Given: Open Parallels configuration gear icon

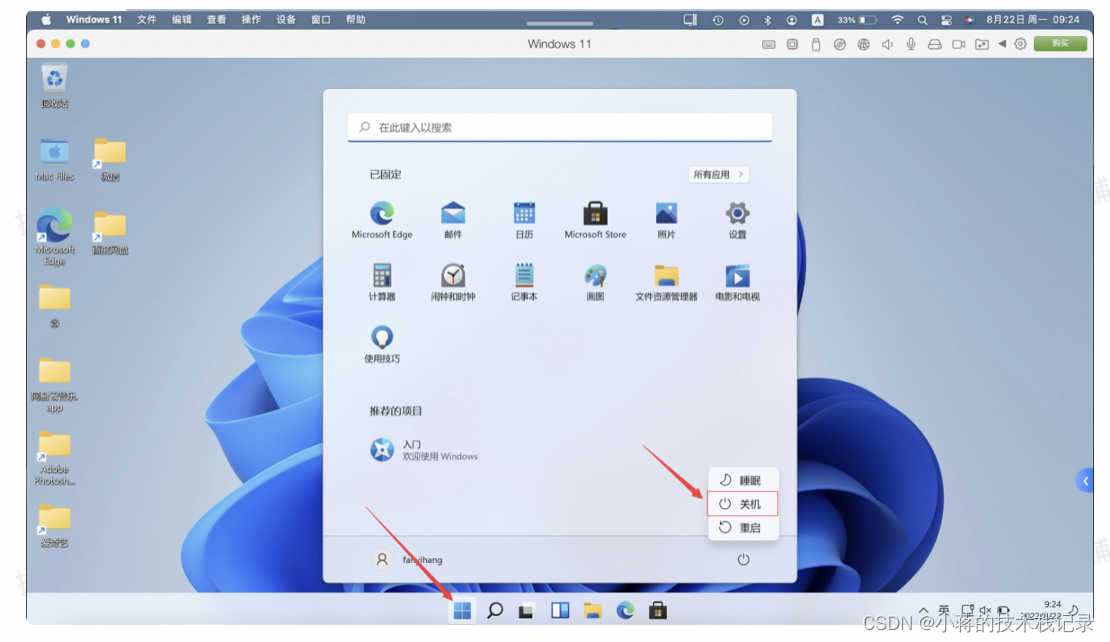Looking at the screenshot, I should point(1020,44).
